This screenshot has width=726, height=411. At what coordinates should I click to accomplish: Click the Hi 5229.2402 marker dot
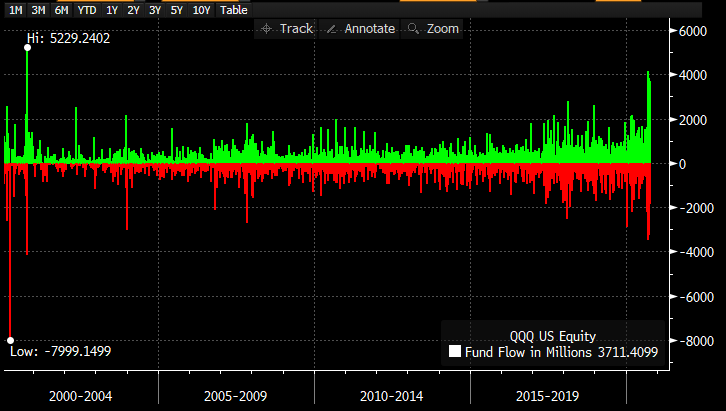(x=27, y=48)
